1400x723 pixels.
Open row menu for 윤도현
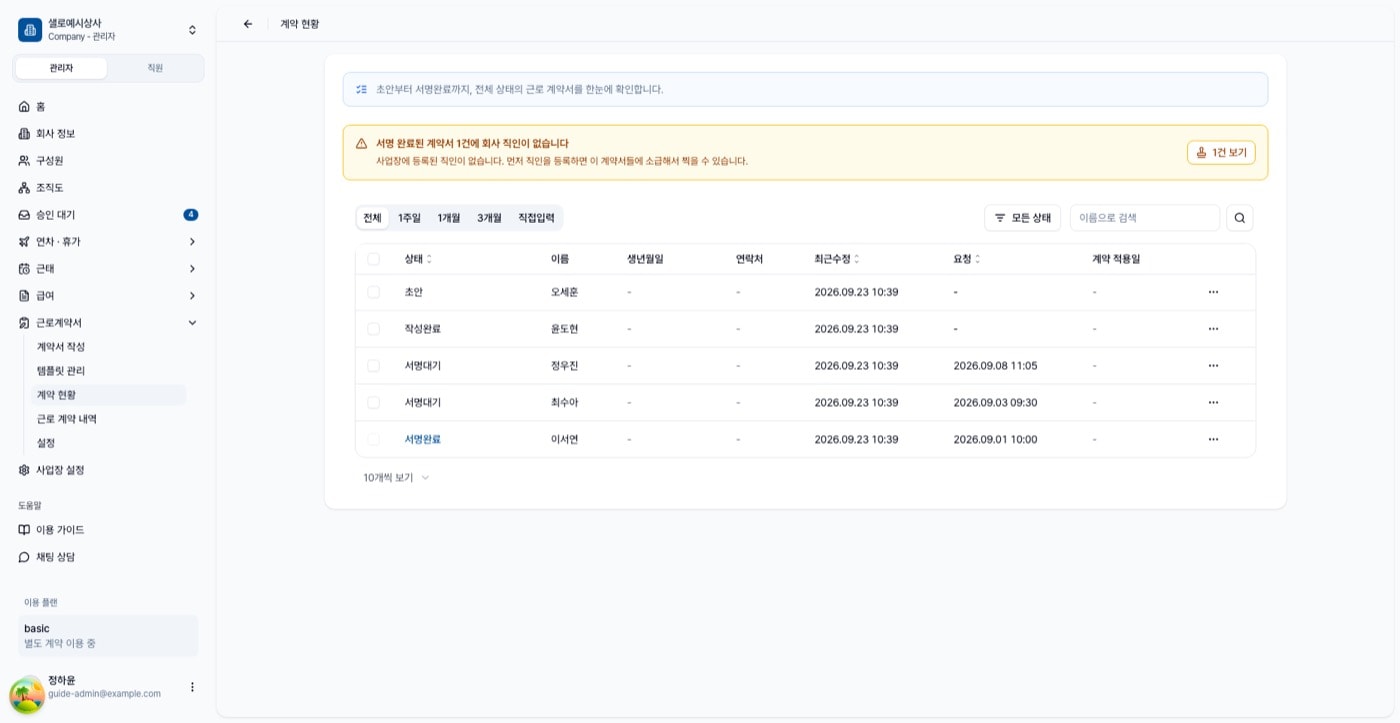(x=1213, y=329)
